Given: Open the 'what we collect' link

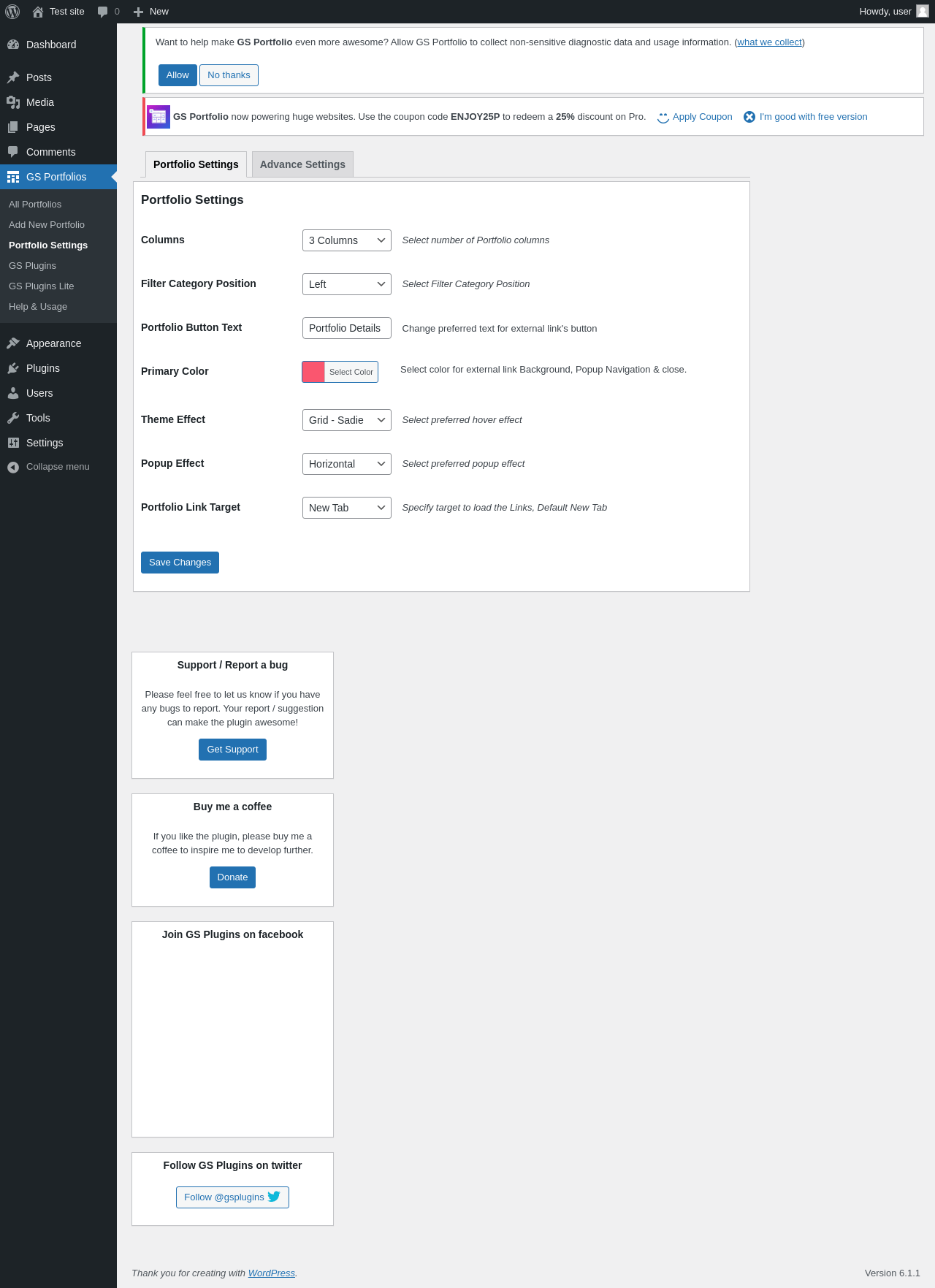Looking at the screenshot, I should [x=770, y=42].
